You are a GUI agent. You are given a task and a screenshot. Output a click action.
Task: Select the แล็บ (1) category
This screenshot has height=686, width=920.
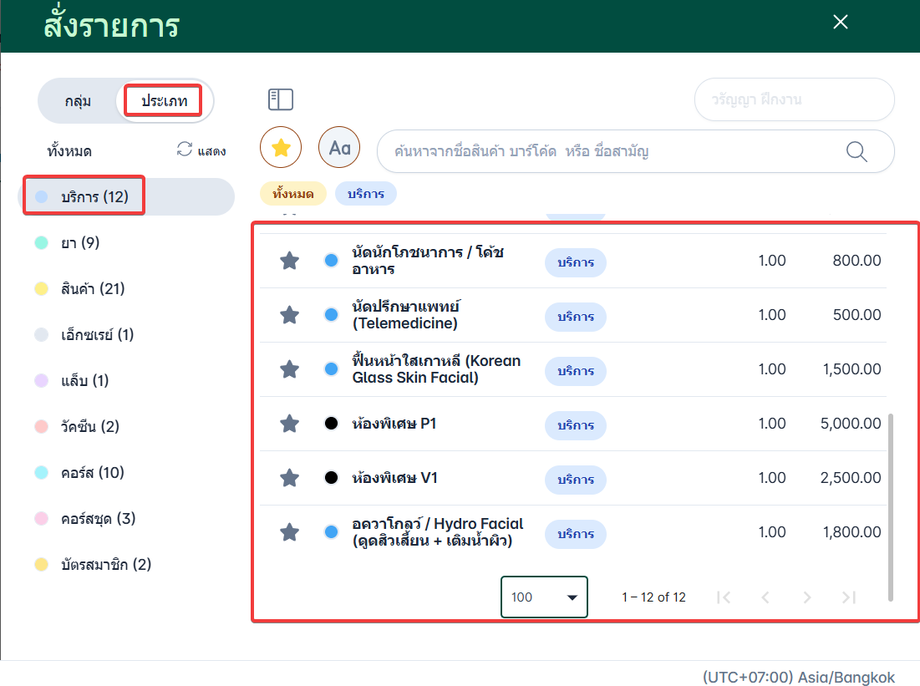click(85, 380)
